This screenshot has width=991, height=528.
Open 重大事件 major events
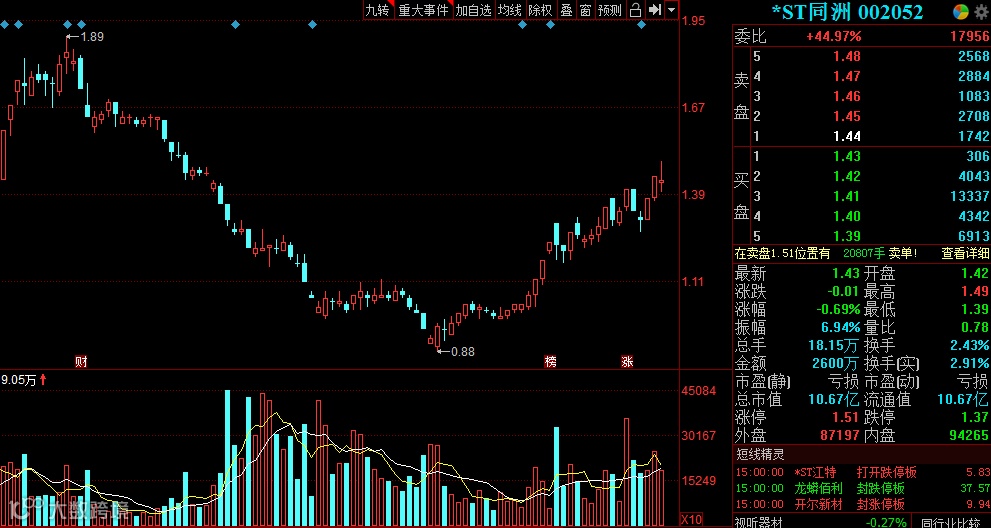(423, 10)
